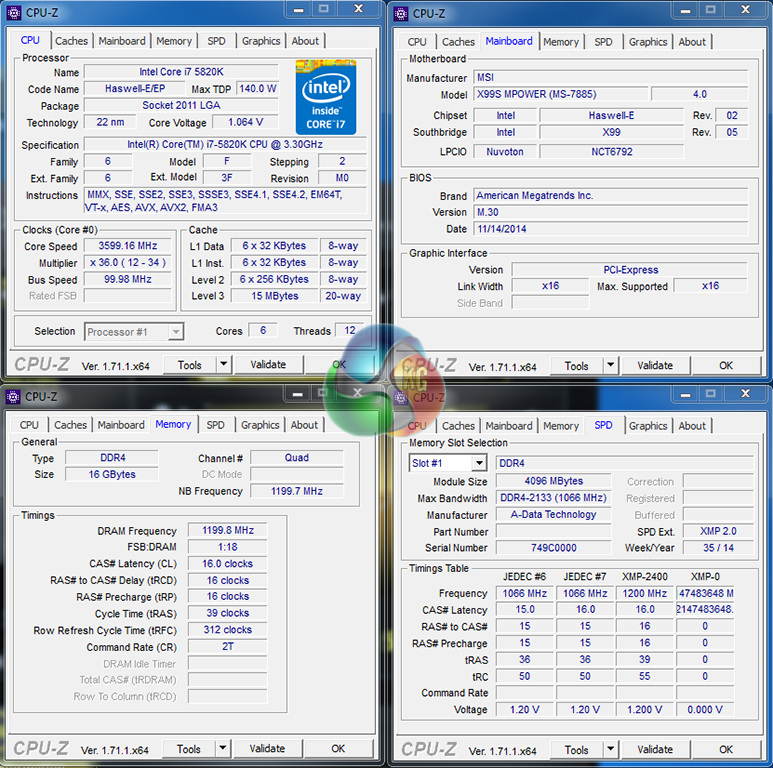Minimize the Mainboard CPU-Z window
Viewport: 773px width, 768px height.
pyautogui.click(x=685, y=10)
